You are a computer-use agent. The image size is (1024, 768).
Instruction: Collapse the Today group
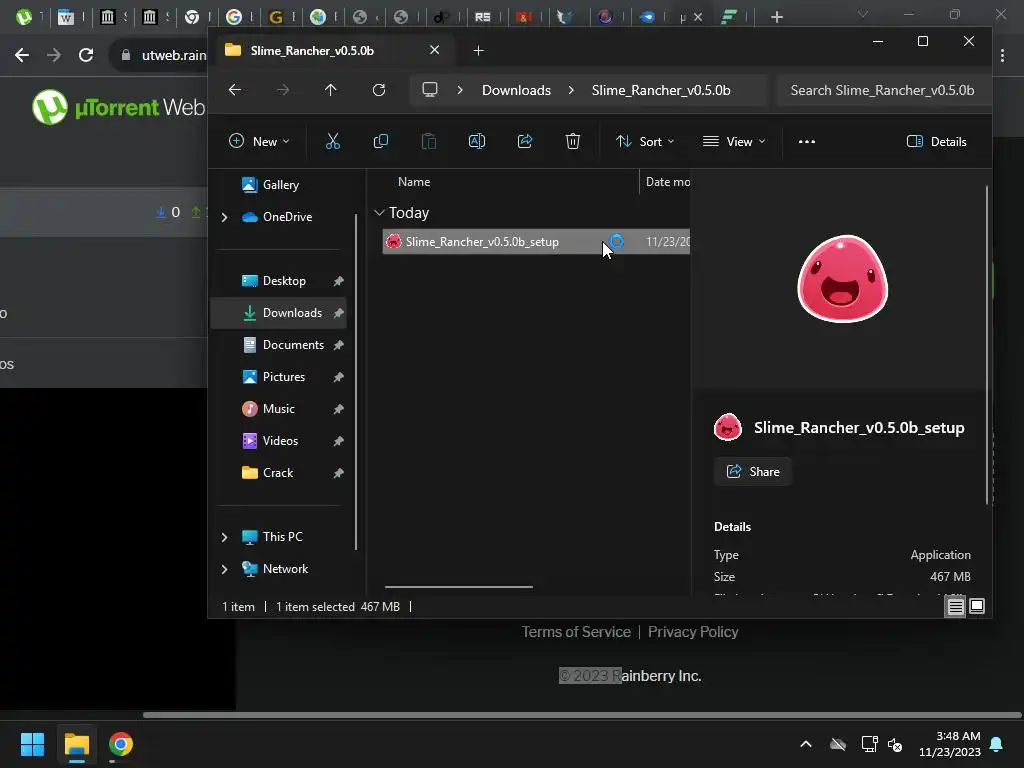379,213
